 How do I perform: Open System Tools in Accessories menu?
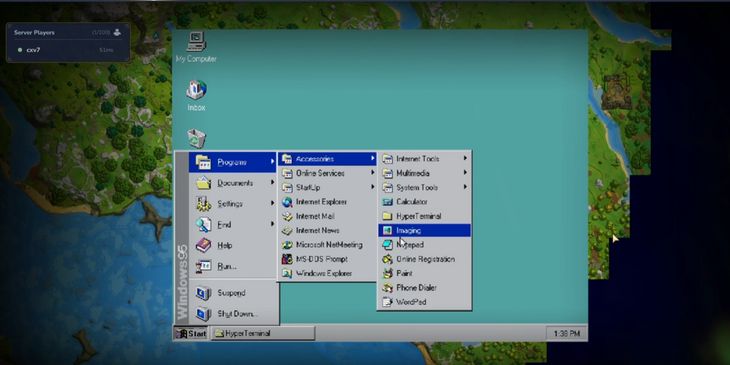[x=425, y=187]
